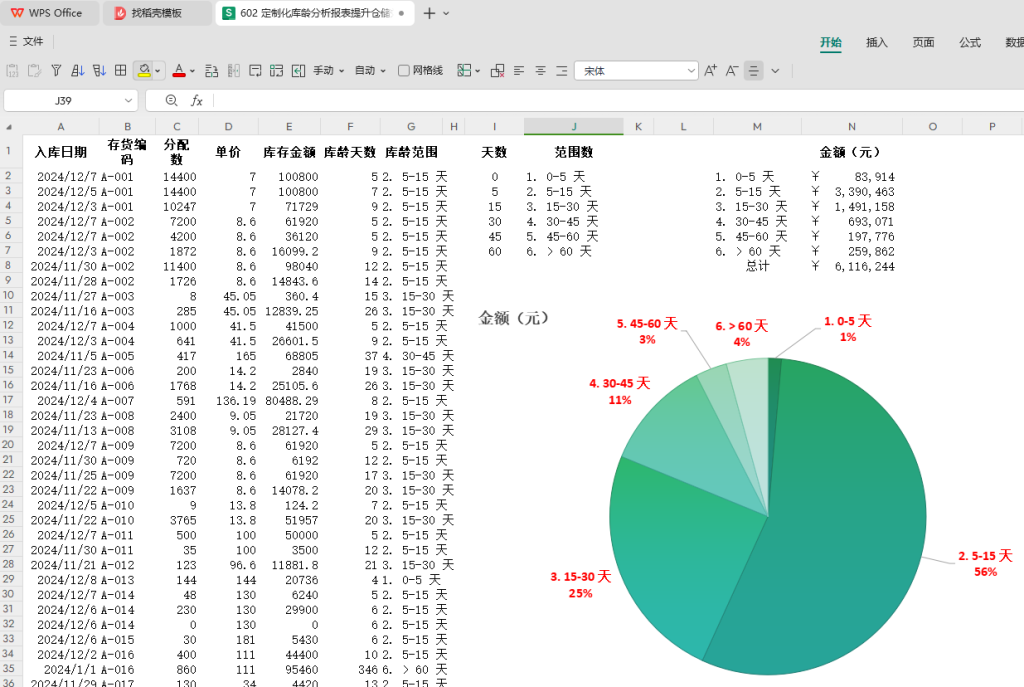Click the freeze panes icon
The image size is (1024, 687).
(x=464, y=71)
